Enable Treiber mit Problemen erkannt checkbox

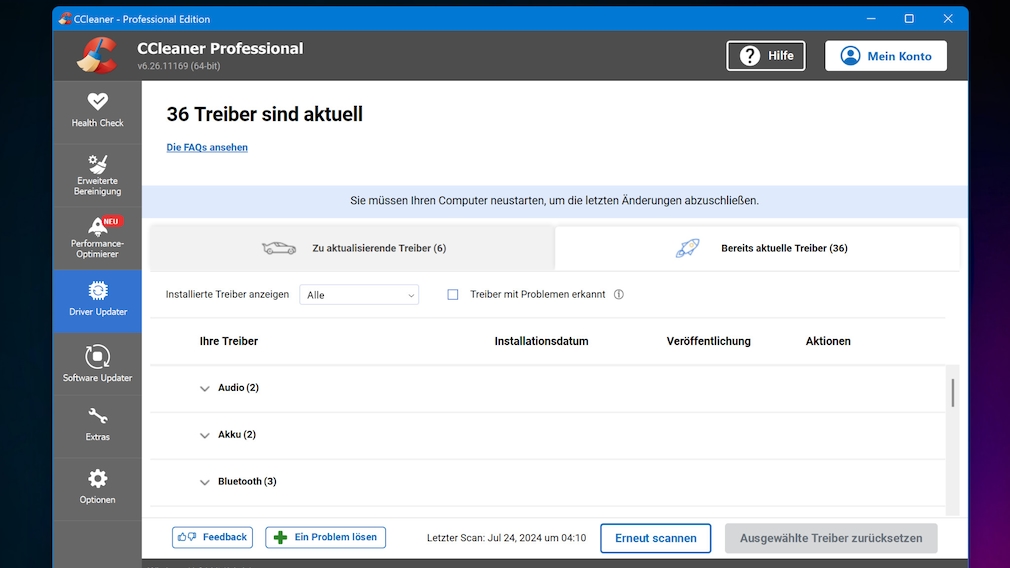453,294
